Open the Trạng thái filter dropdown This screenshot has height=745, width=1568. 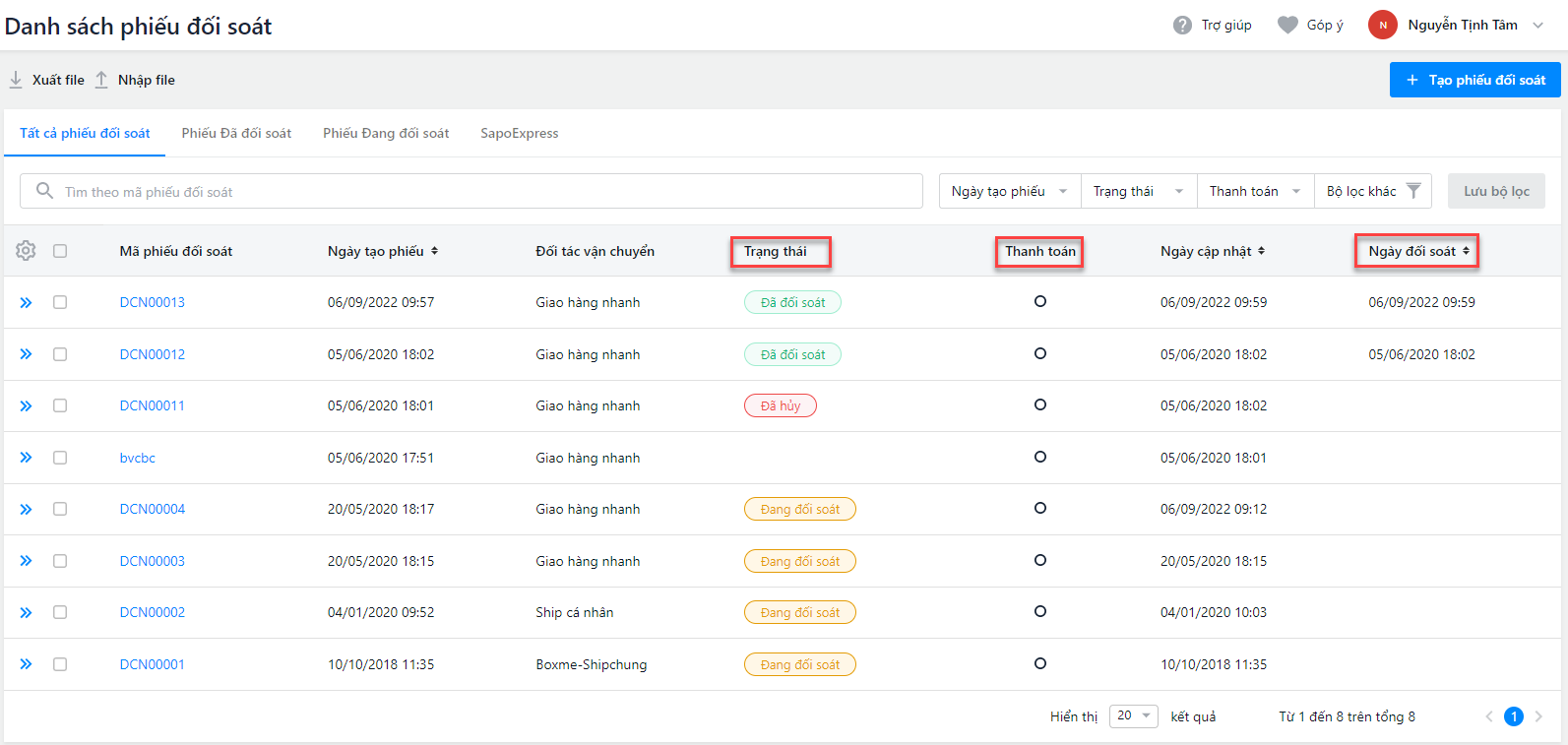coord(1138,191)
